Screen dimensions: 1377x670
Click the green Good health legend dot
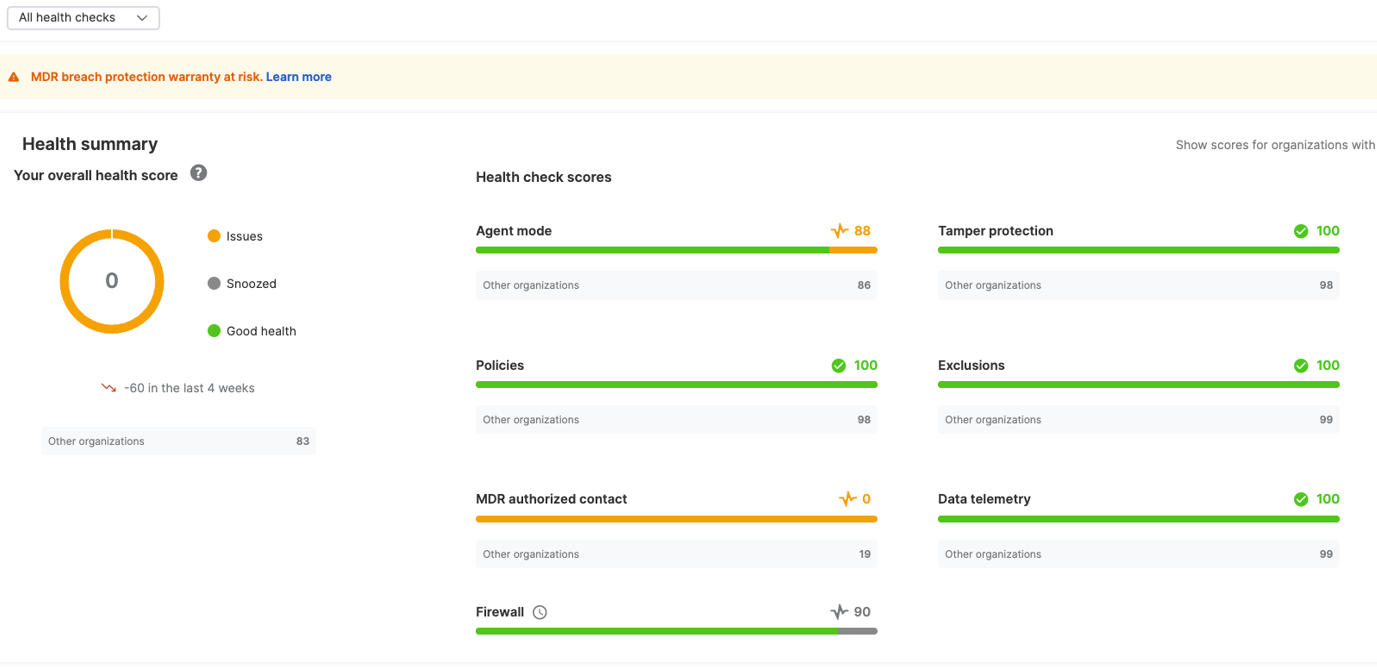click(x=214, y=331)
